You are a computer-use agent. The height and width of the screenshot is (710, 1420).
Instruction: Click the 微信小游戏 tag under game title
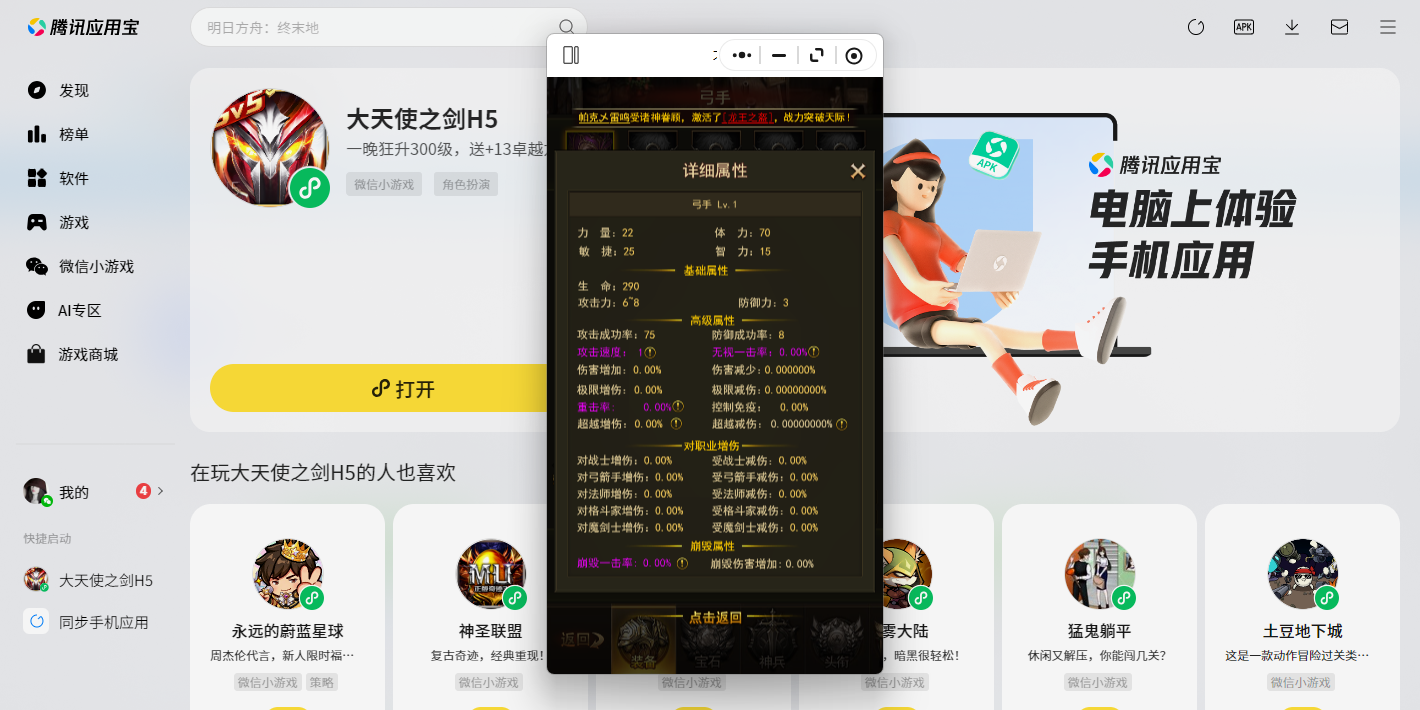pos(384,184)
